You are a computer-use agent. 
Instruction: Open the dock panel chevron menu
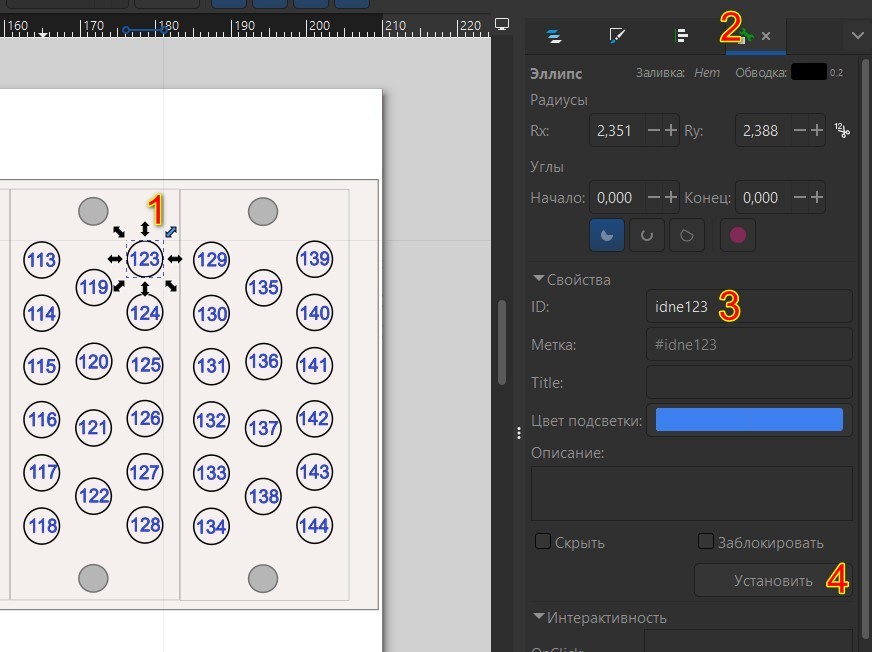858,36
